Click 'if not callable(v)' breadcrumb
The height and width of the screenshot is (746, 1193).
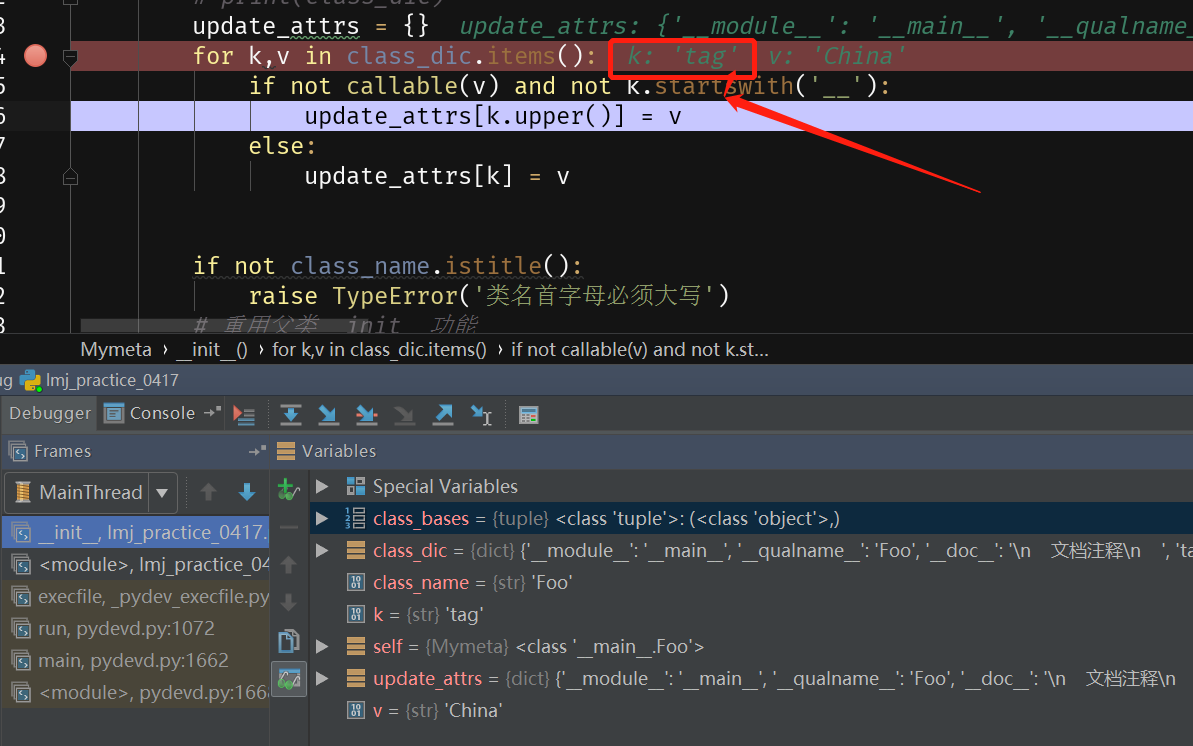pyautogui.click(x=639, y=349)
